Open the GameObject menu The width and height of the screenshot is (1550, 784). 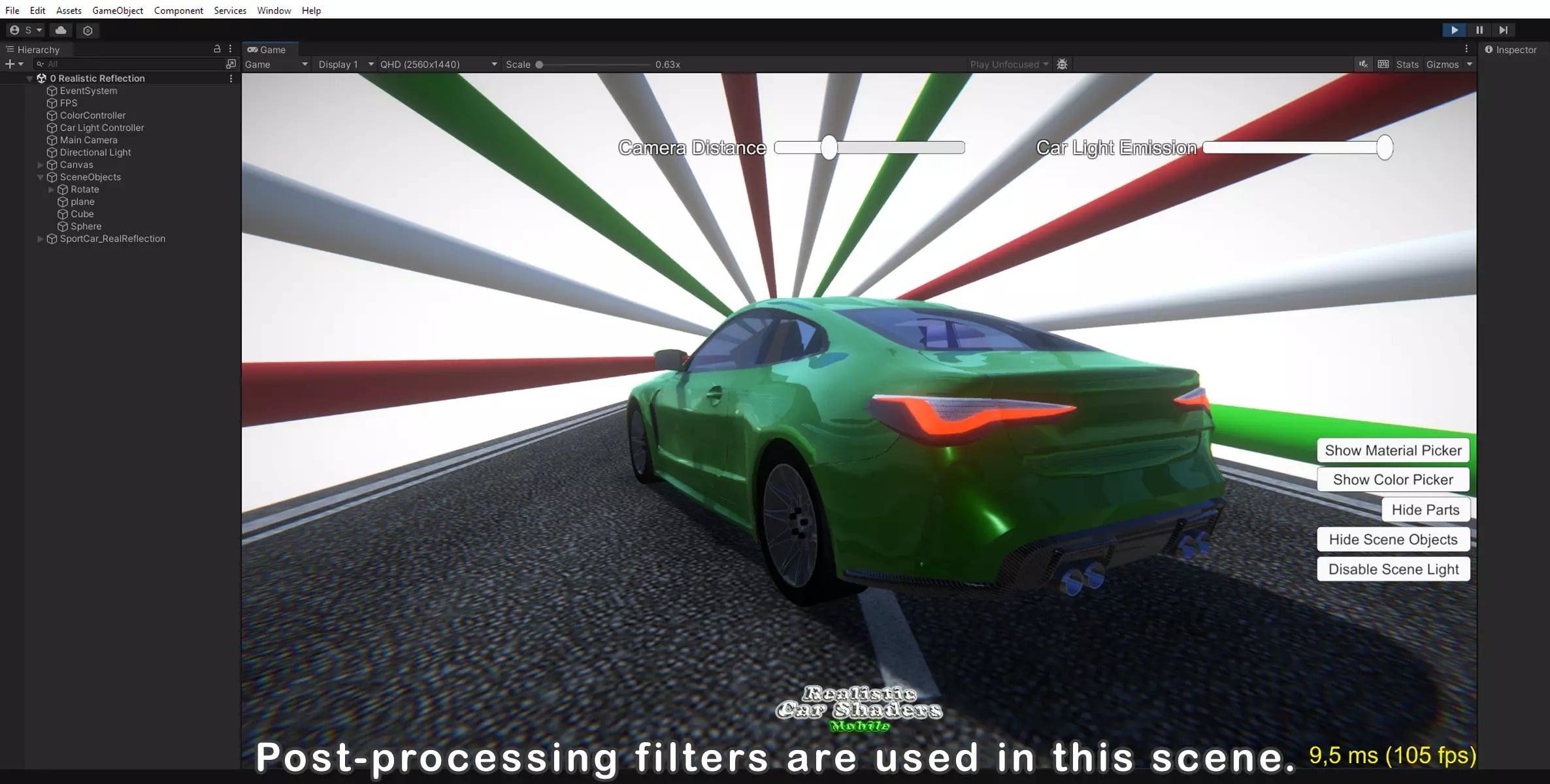tap(118, 10)
